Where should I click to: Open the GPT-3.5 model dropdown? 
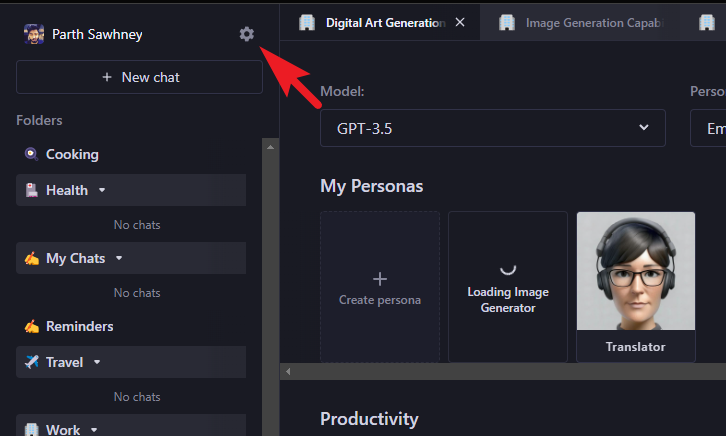pyautogui.click(x=492, y=128)
